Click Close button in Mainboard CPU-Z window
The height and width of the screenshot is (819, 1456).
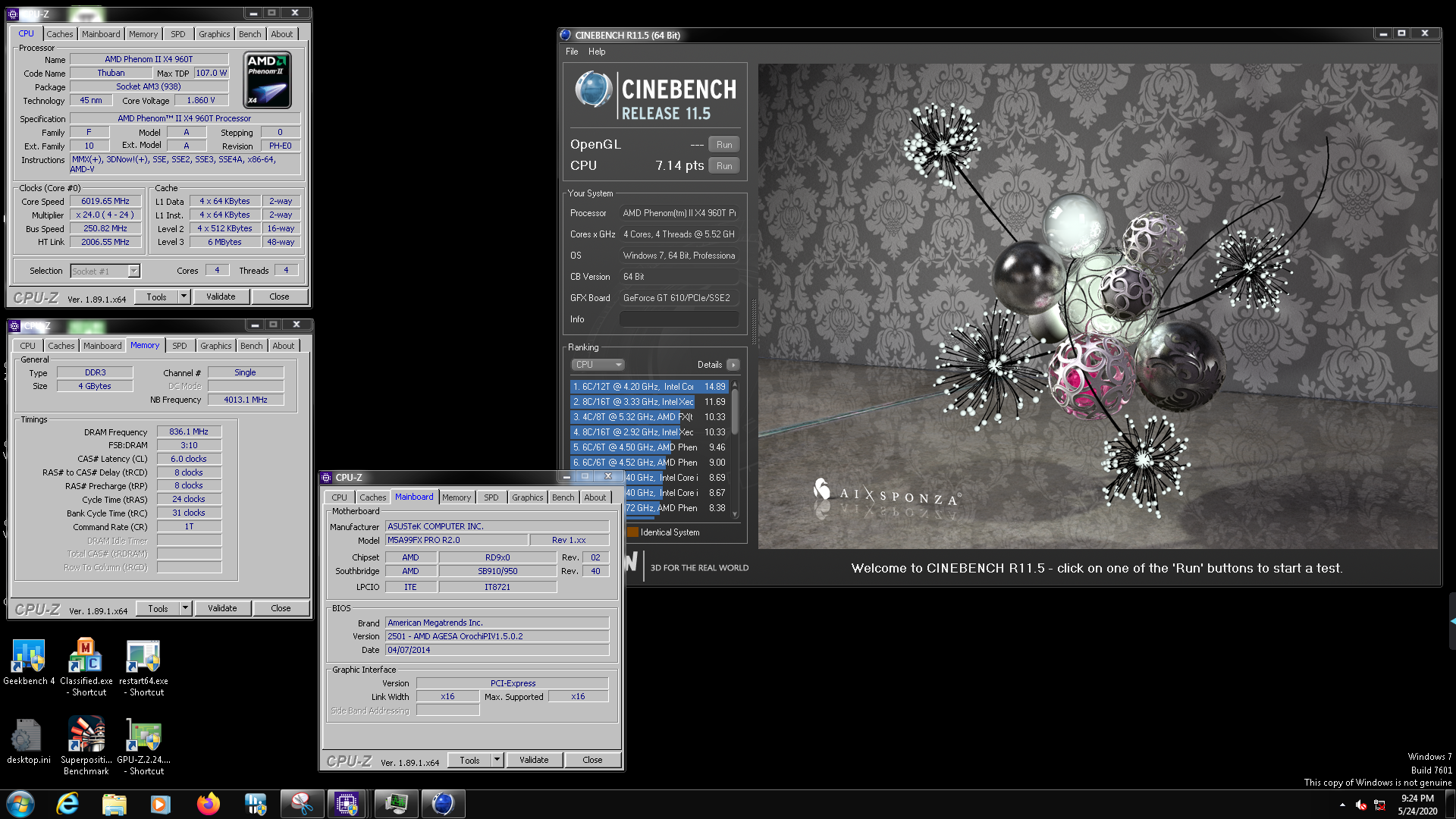pyautogui.click(x=592, y=760)
